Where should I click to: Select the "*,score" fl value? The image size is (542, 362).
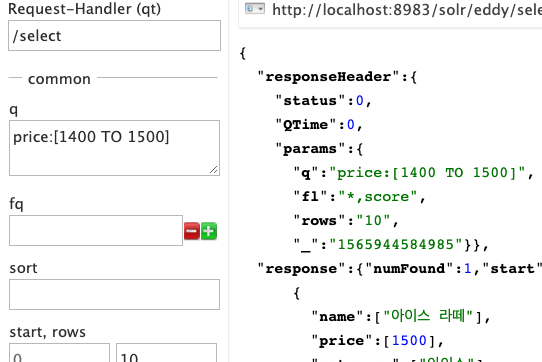pos(377,197)
